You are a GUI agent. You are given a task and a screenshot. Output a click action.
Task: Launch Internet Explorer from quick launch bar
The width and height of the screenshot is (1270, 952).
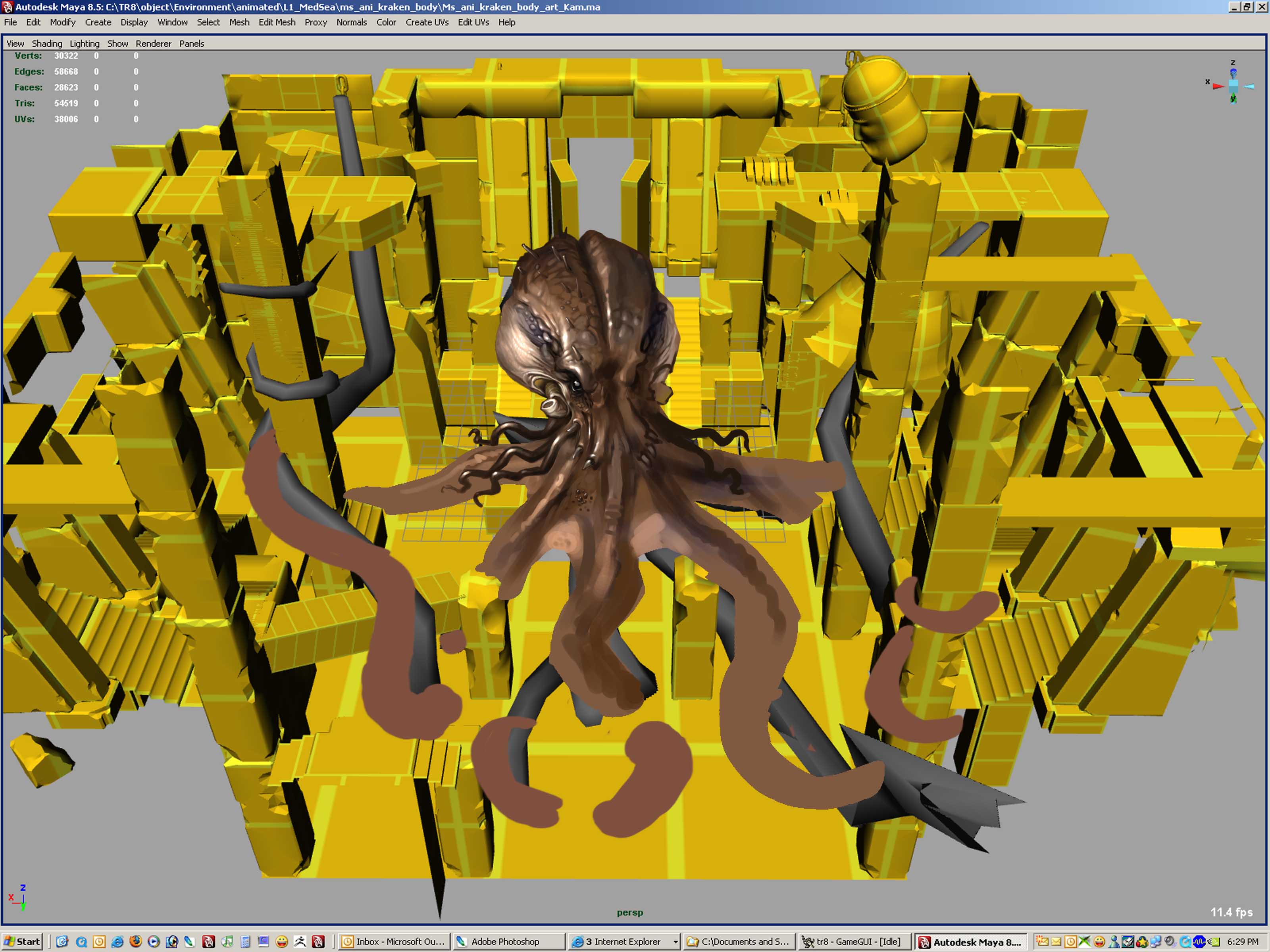click(117, 942)
